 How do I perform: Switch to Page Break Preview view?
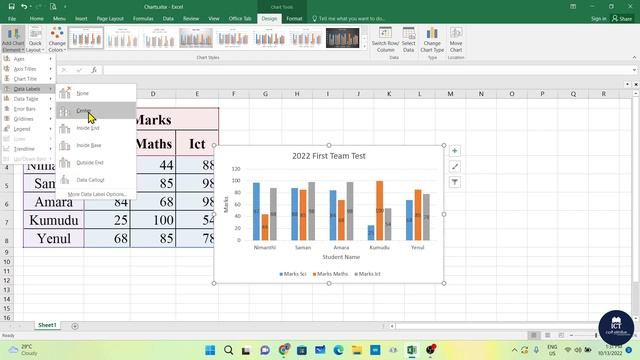[561, 335]
